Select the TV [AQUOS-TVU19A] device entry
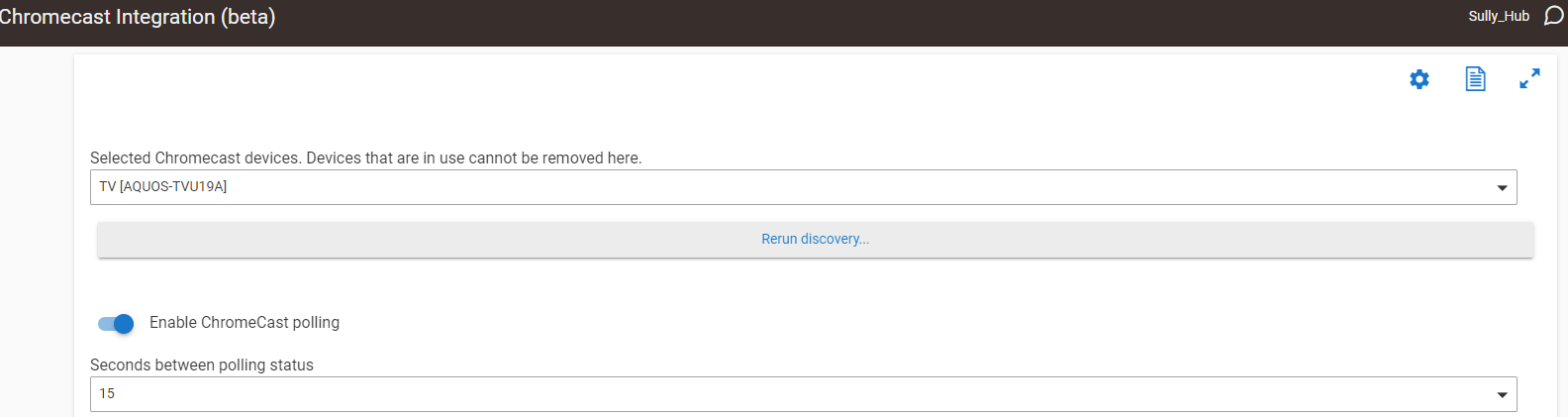1568x417 pixels. pyautogui.click(x=163, y=186)
